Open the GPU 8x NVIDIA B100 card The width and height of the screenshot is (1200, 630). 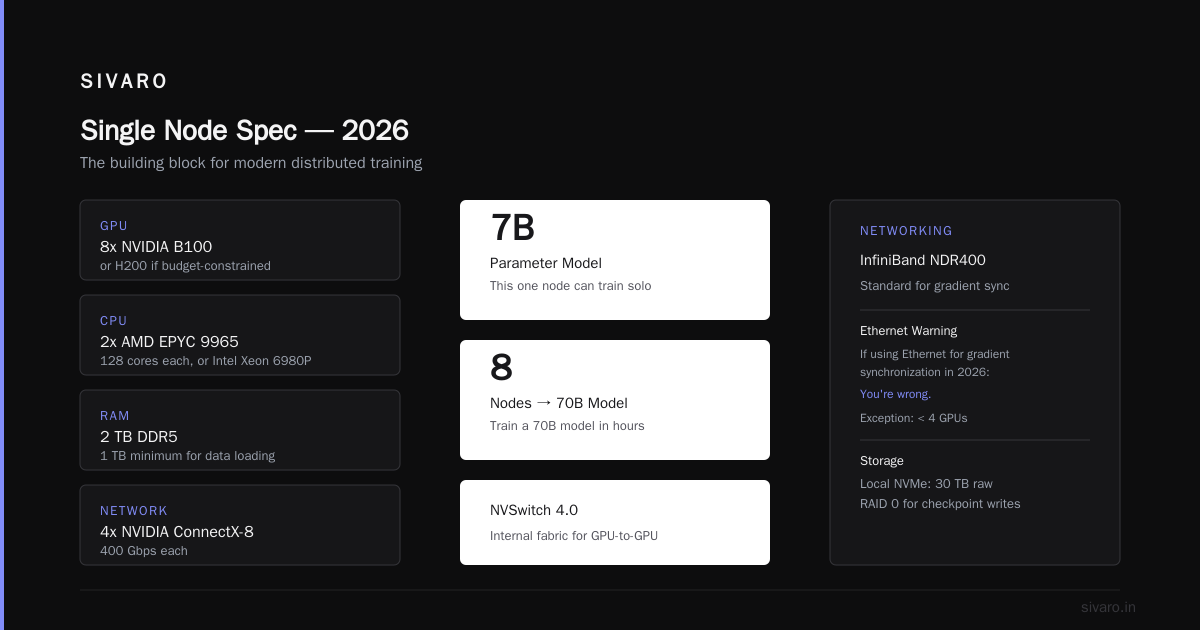point(240,240)
